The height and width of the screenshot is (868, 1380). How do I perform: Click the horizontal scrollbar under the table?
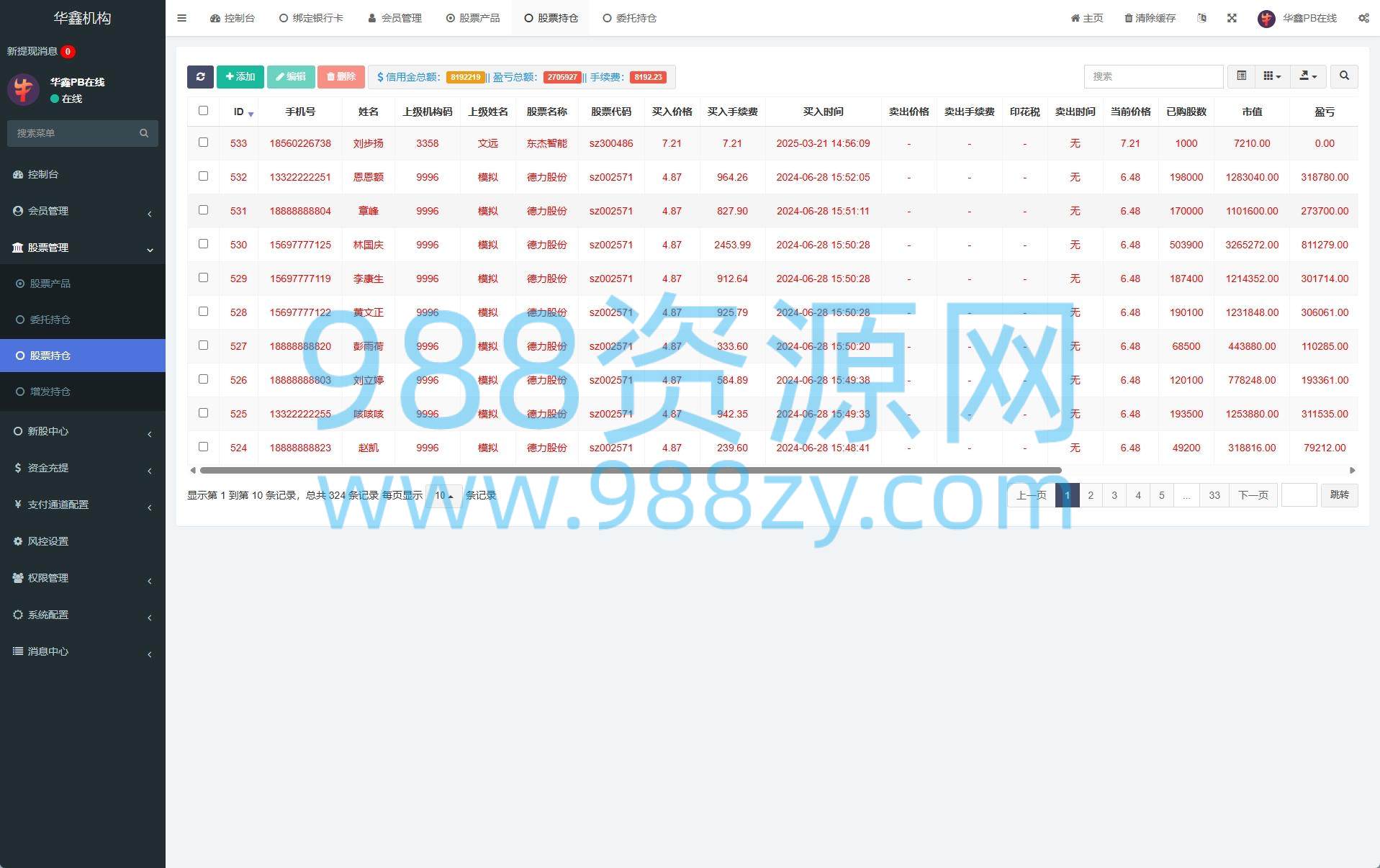click(630, 470)
